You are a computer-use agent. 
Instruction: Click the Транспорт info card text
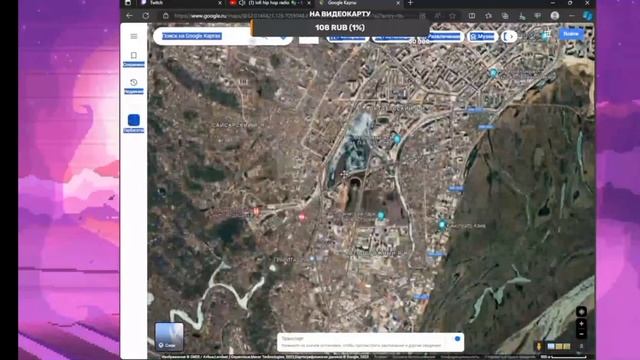click(x=361, y=342)
